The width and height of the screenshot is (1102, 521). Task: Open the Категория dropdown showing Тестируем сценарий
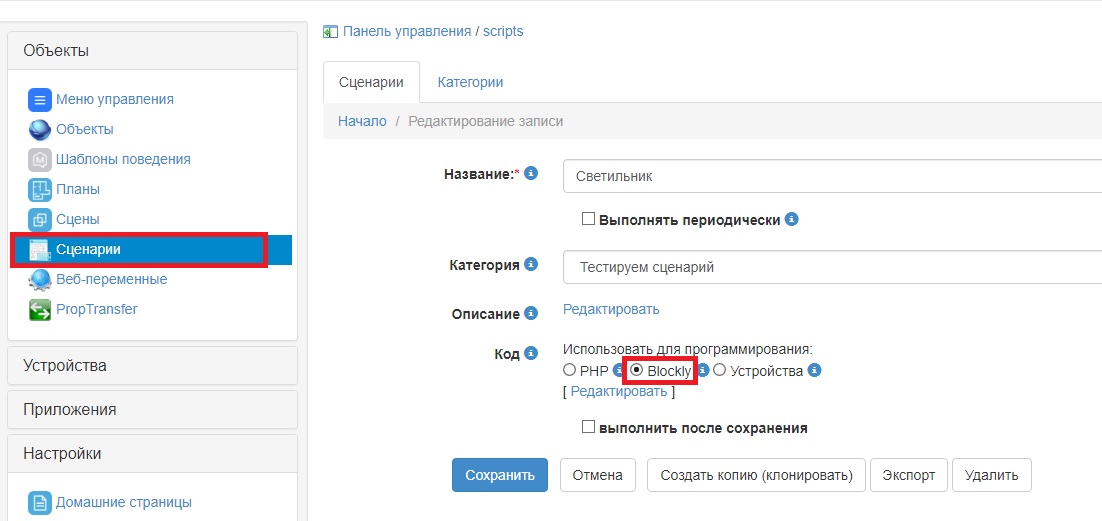coord(832,267)
